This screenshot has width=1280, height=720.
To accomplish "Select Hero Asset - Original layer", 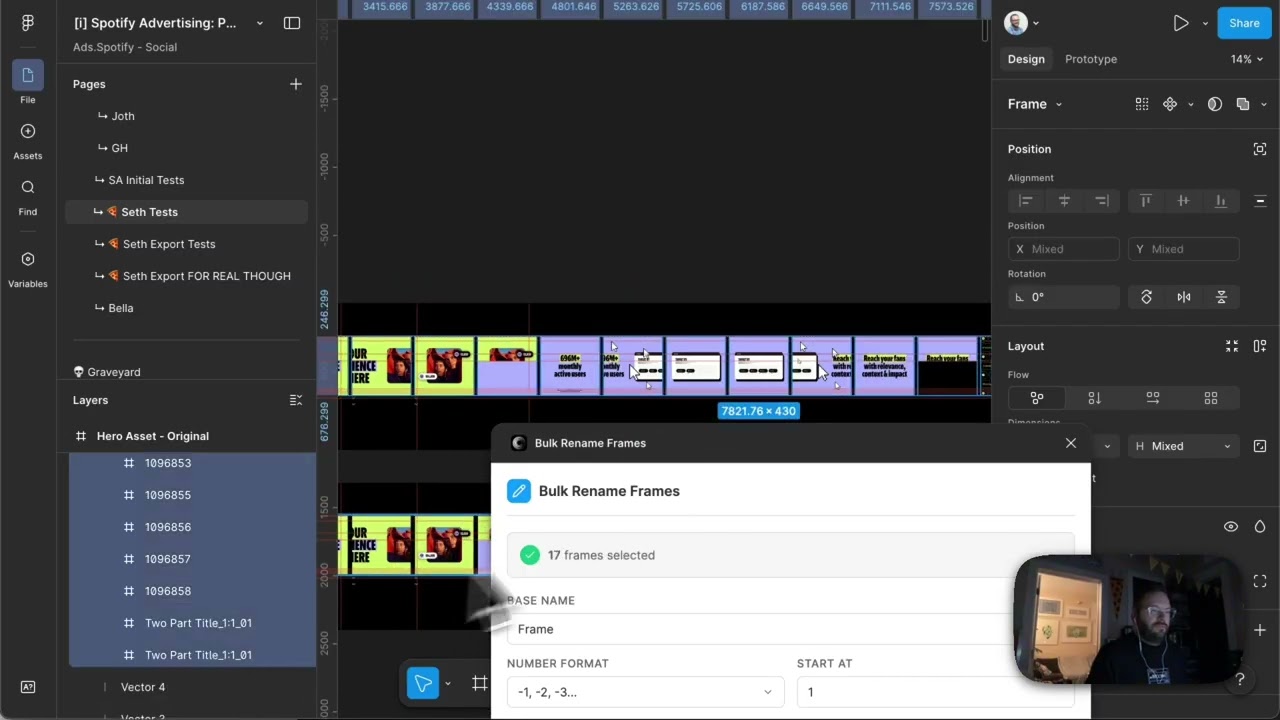I will pos(152,436).
